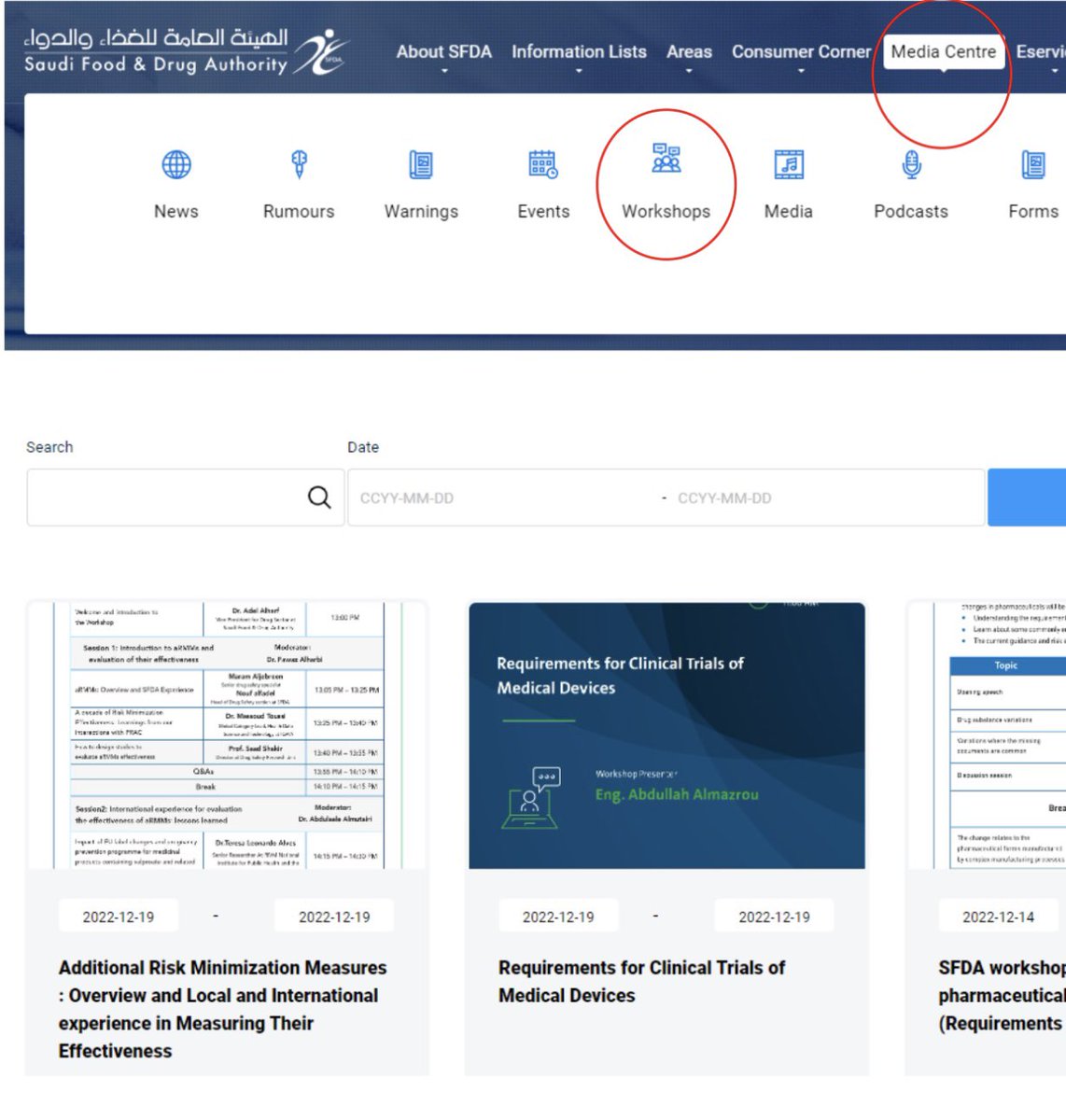Focus the Search text field
Image resolution: width=1066 pixels, height=1120 pixels.
coord(186,497)
